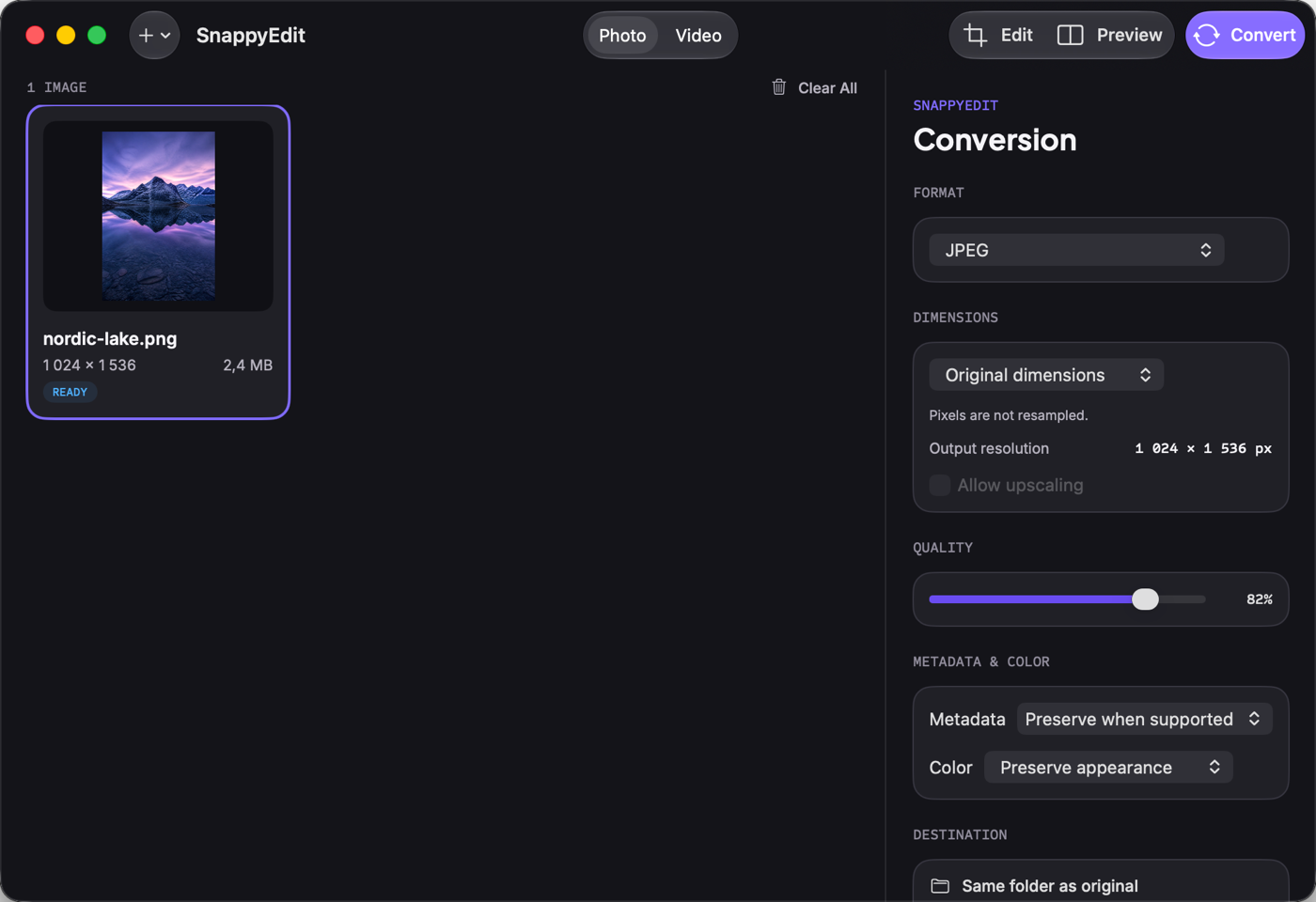
Task: Click the 1 024 × 1 536 card dimensions
Action: coord(89,365)
